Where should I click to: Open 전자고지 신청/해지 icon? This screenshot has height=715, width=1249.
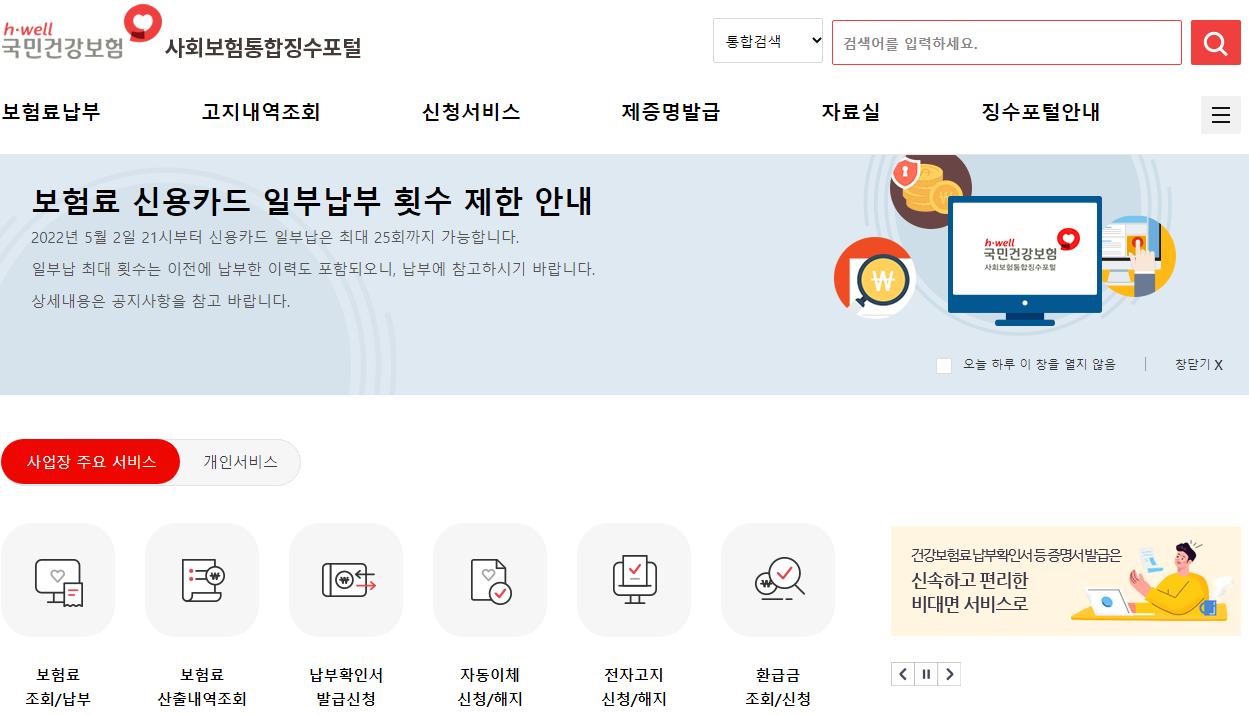pyautogui.click(x=634, y=580)
